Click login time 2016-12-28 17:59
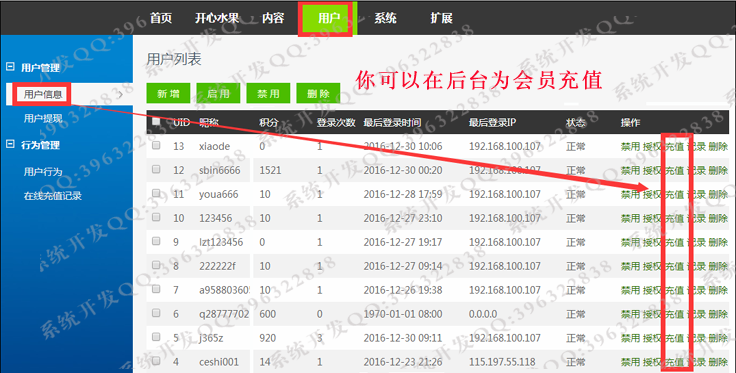 (403, 194)
